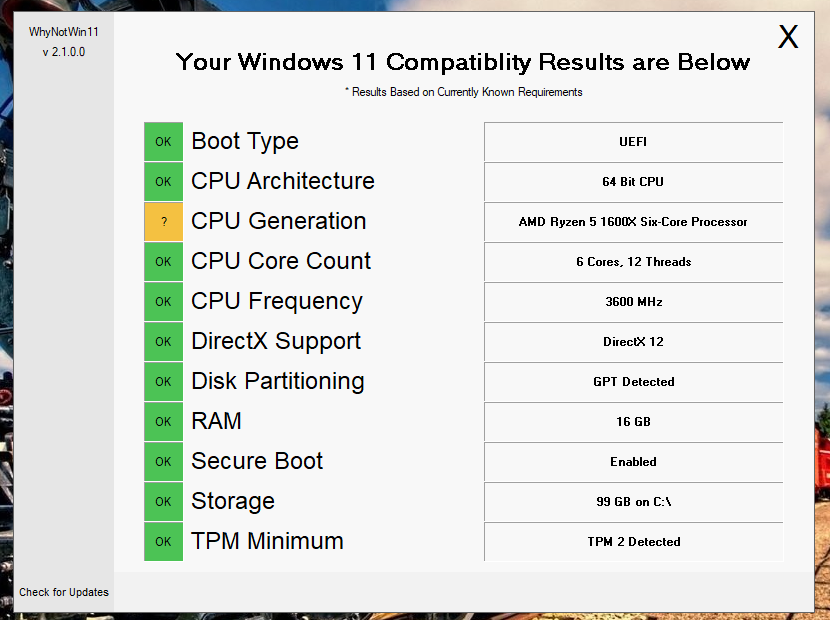Click the WhyNotWin11 title in the sidebar
This screenshot has height=620, width=830.
pos(64,32)
